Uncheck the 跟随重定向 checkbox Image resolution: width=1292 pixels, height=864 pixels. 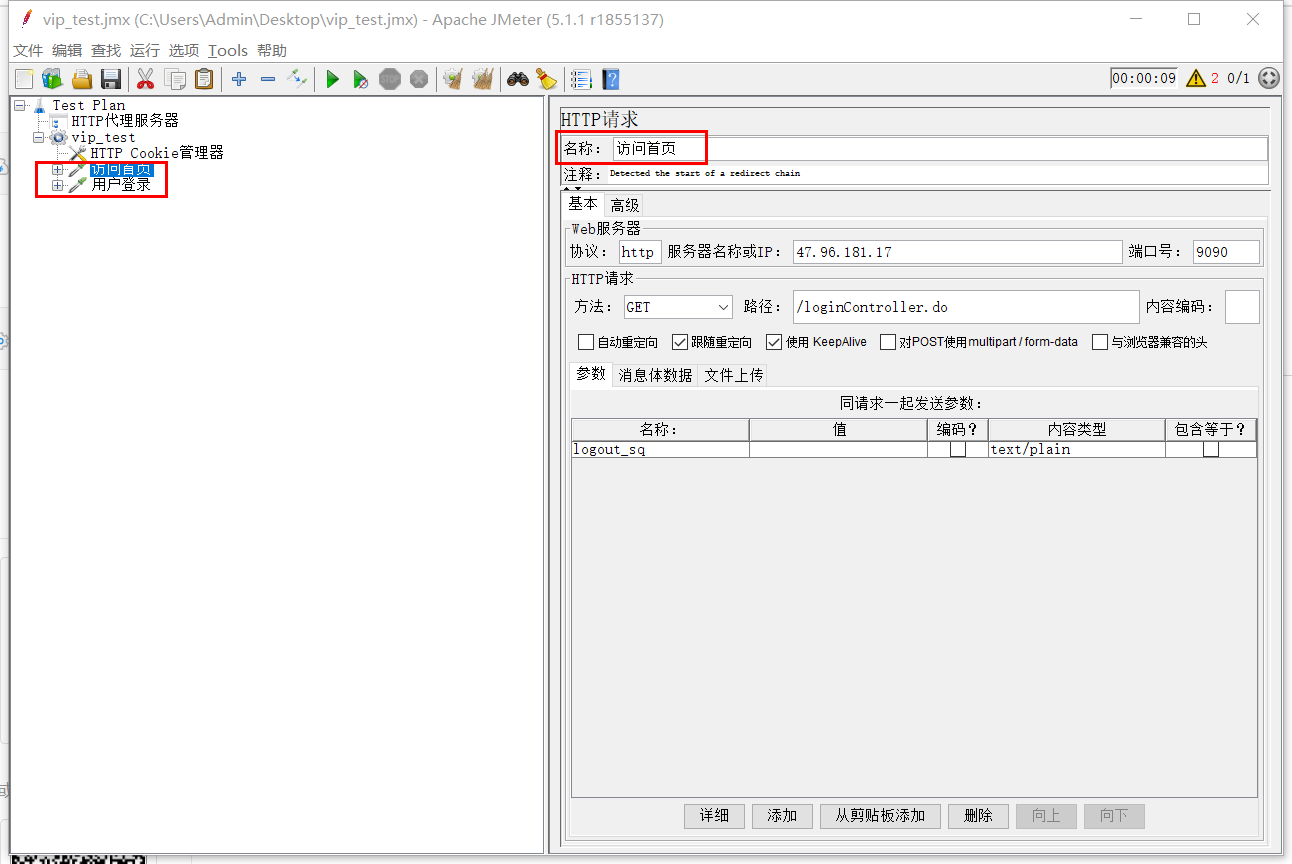point(680,342)
